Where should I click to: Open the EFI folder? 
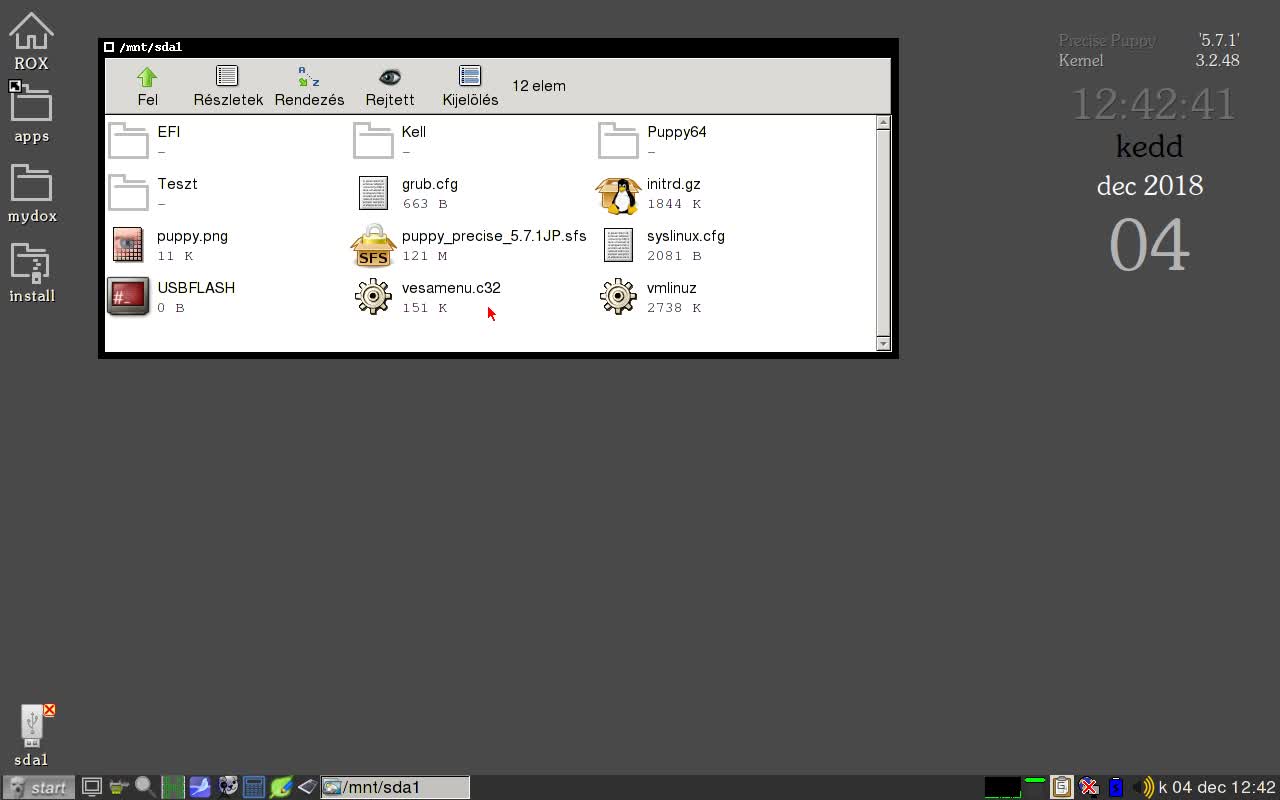(128, 140)
